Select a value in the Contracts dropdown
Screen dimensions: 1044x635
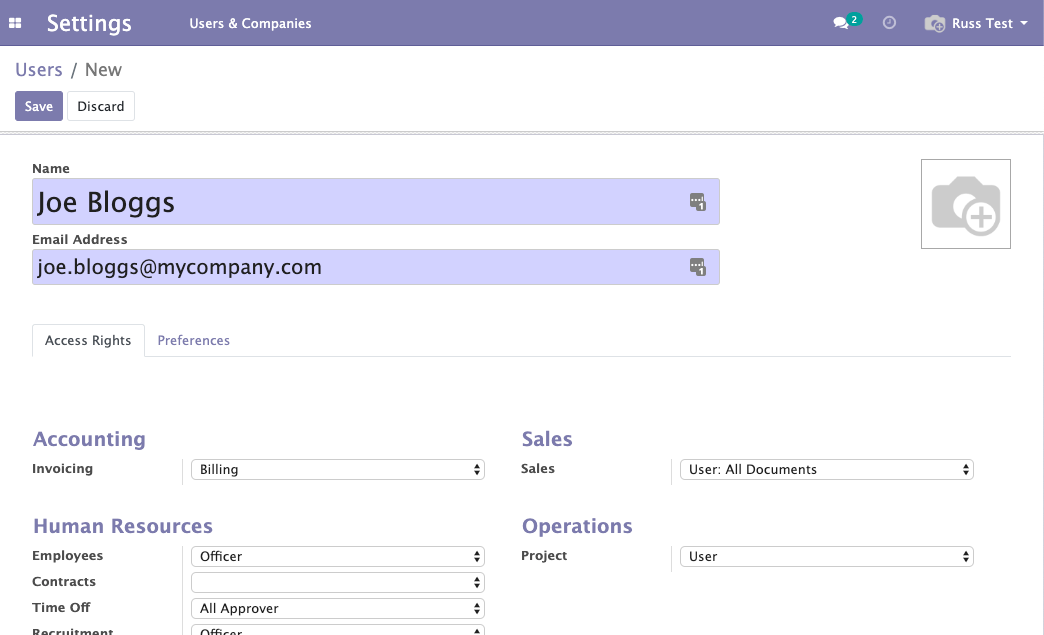337,582
